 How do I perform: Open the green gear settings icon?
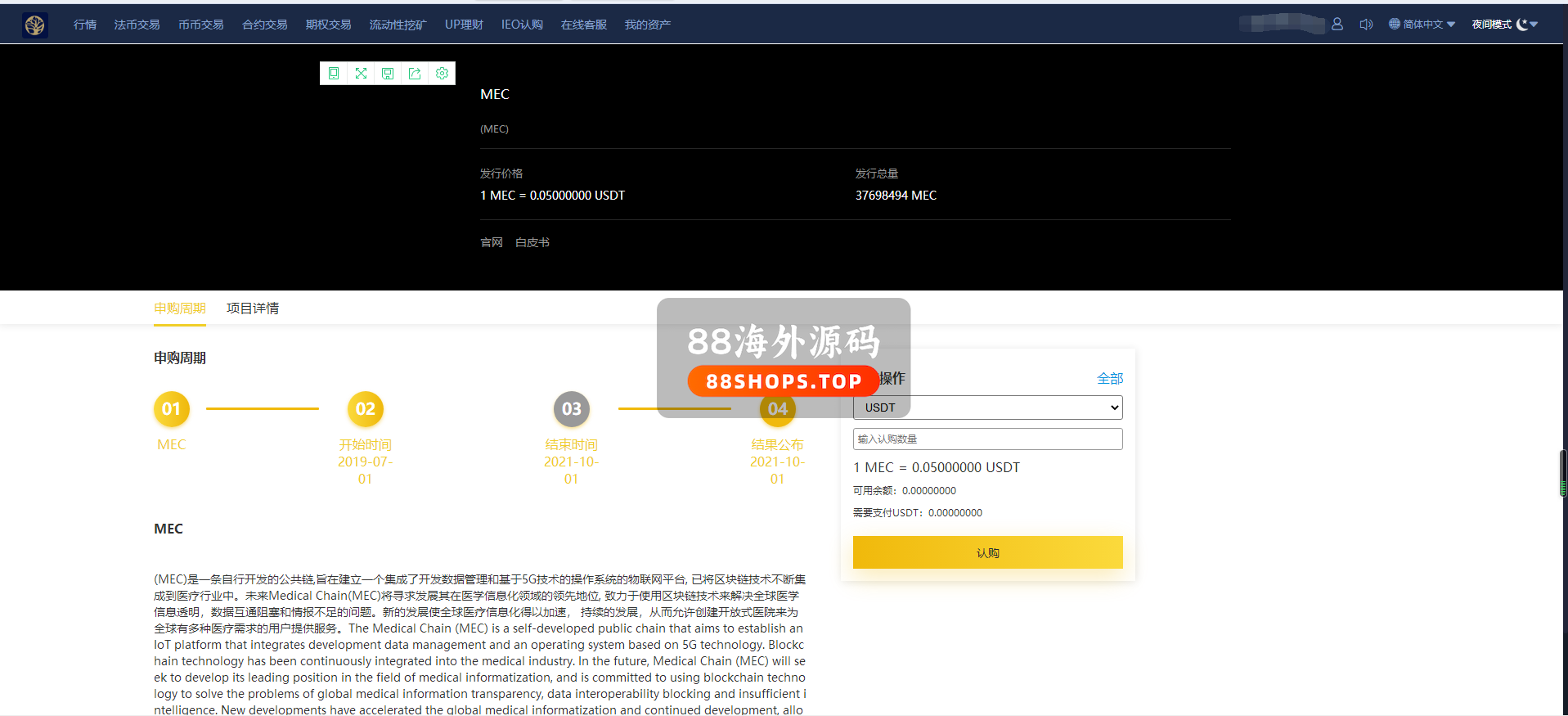tap(442, 74)
